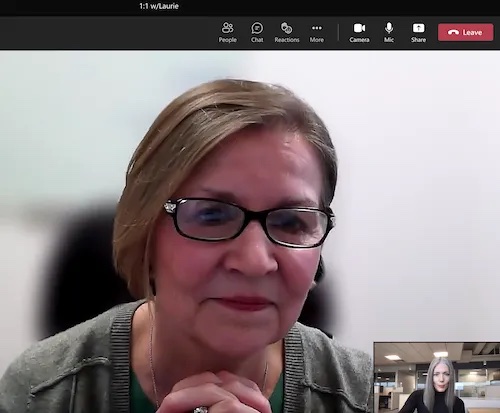The width and height of the screenshot is (500, 413).
Task: Click the Share screen tray icon
Action: 418,28
